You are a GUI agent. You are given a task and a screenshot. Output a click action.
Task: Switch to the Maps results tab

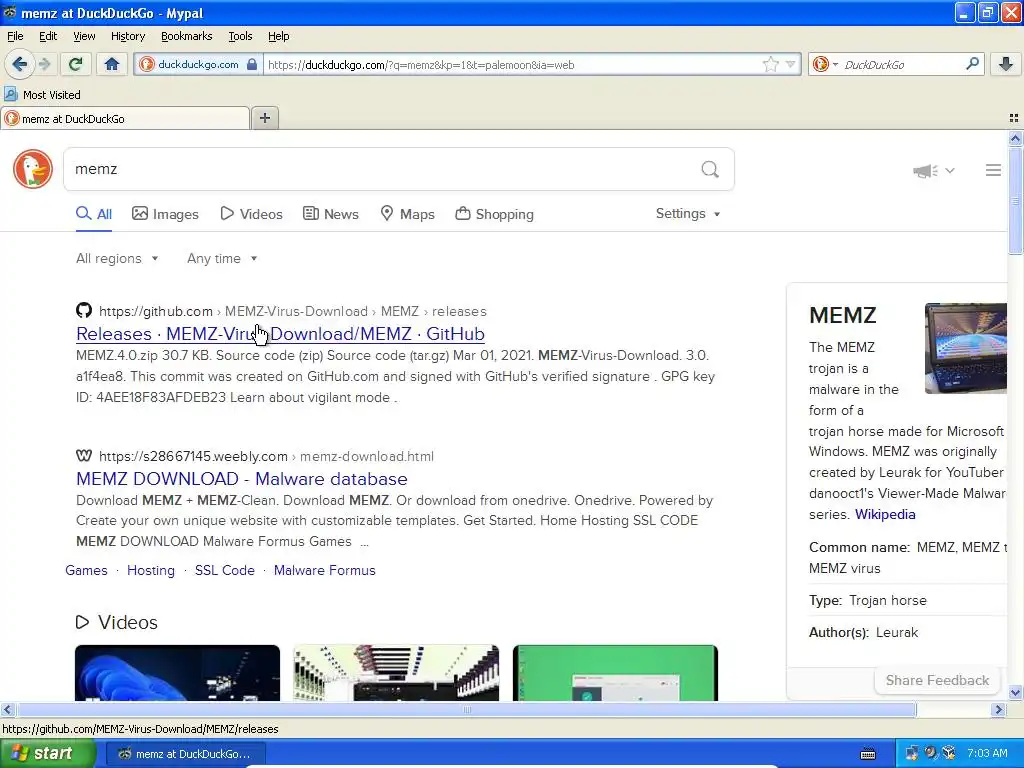(x=408, y=214)
